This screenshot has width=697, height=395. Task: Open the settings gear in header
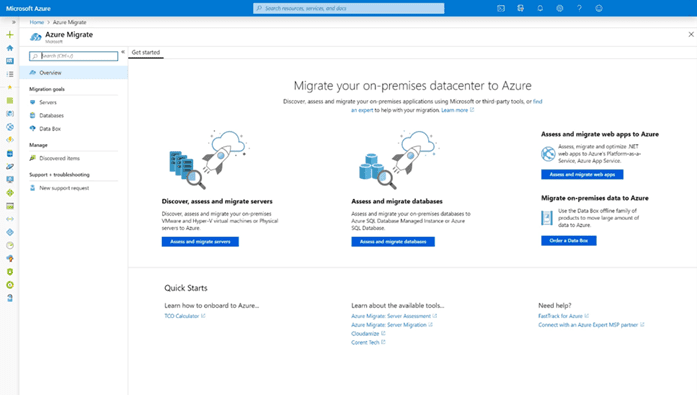pyautogui.click(x=560, y=8)
